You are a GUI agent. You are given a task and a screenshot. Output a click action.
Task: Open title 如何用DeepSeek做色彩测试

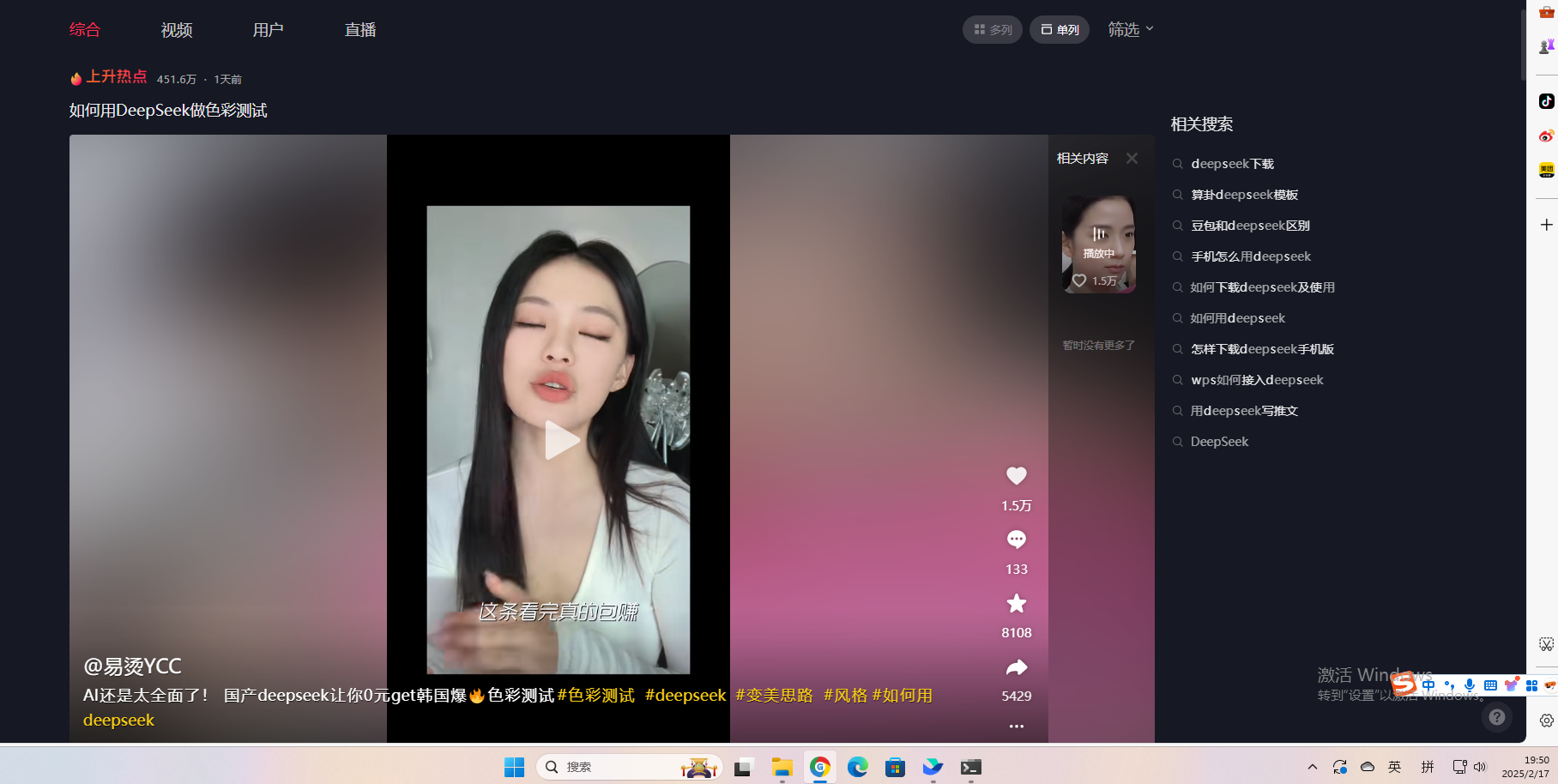point(168,111)
